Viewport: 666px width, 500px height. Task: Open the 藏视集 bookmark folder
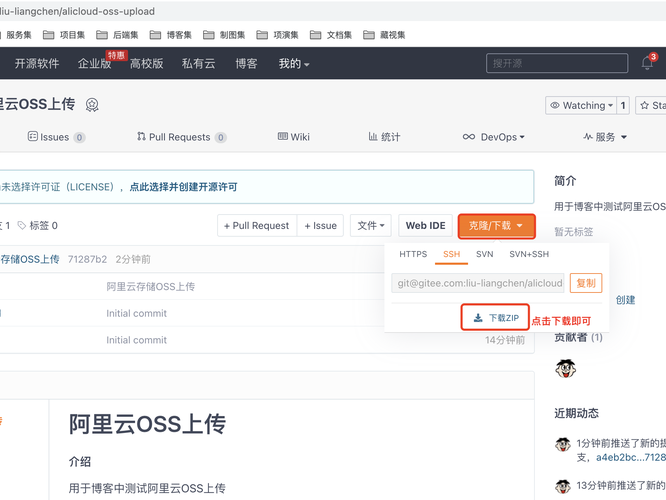click(x=384, y=35)
